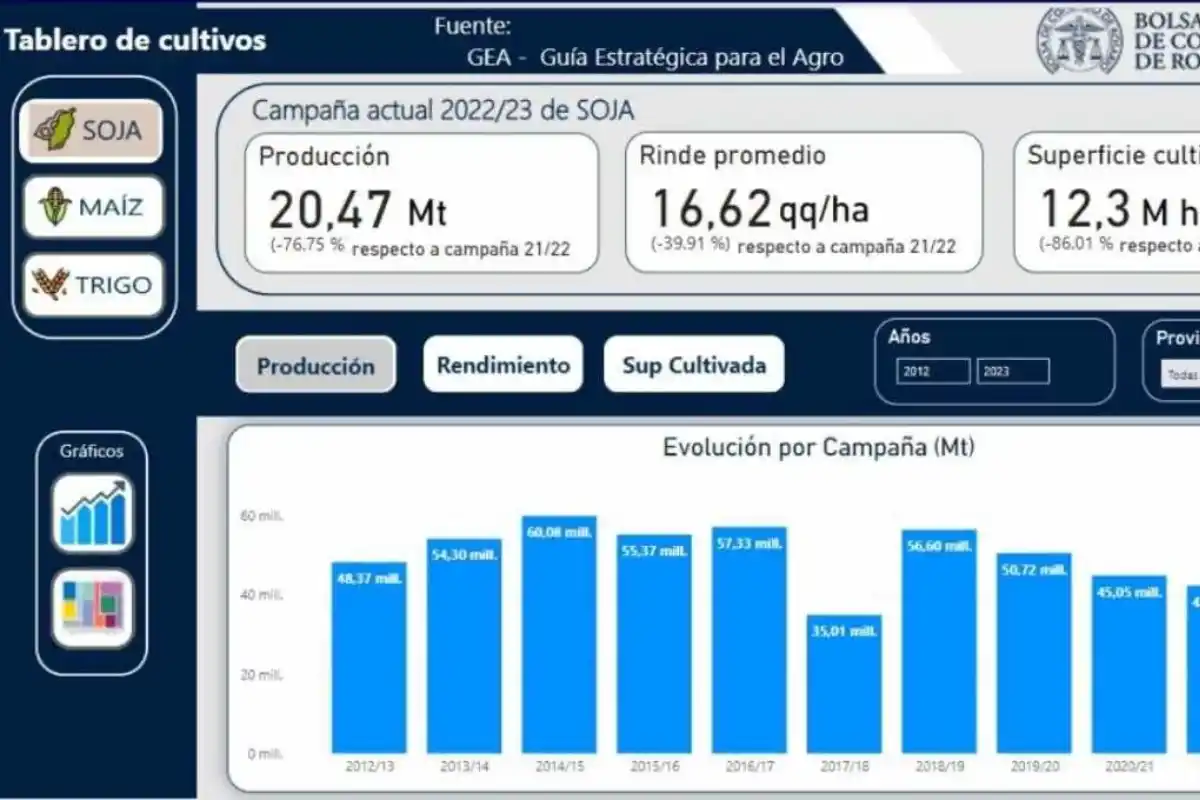Expand the Provincia dropdown
The image size is (1200, 800).
pos(1180,374)
